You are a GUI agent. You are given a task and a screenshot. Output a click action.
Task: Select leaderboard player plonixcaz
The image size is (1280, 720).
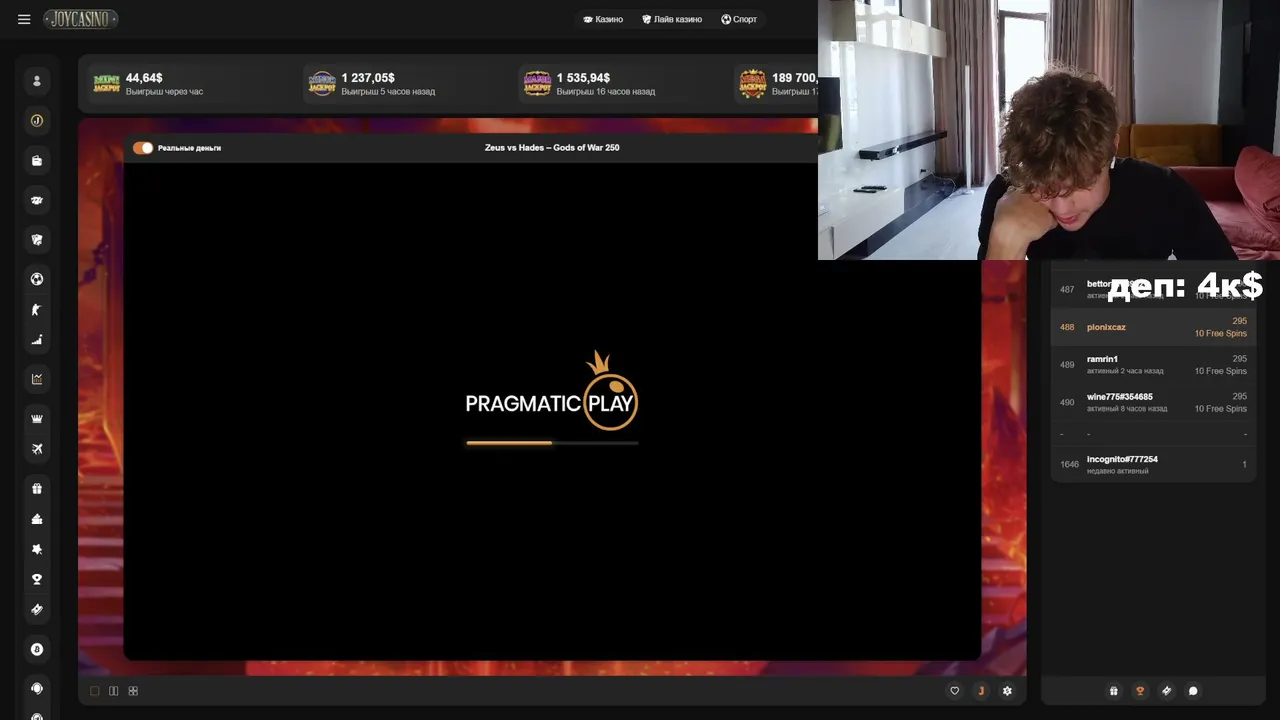click(1153, 327)
